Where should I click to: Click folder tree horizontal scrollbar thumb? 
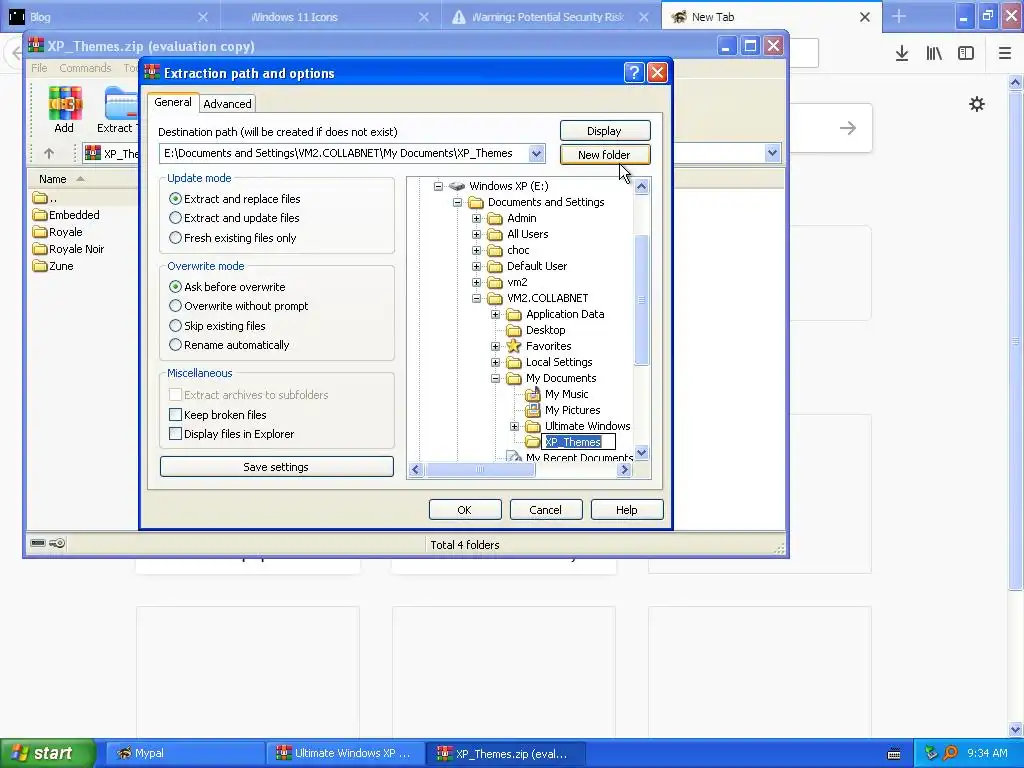click(480, 470)
